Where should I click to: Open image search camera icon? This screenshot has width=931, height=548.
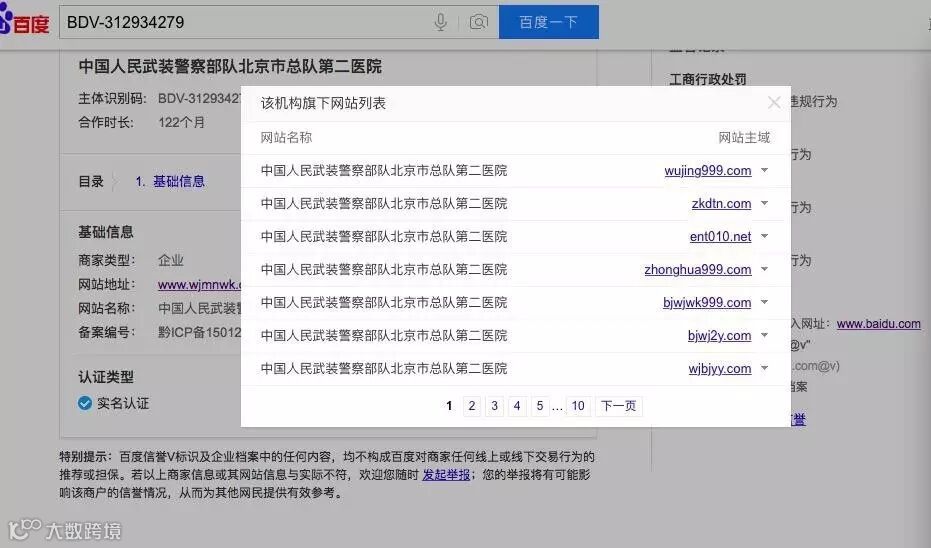(479, 23)
